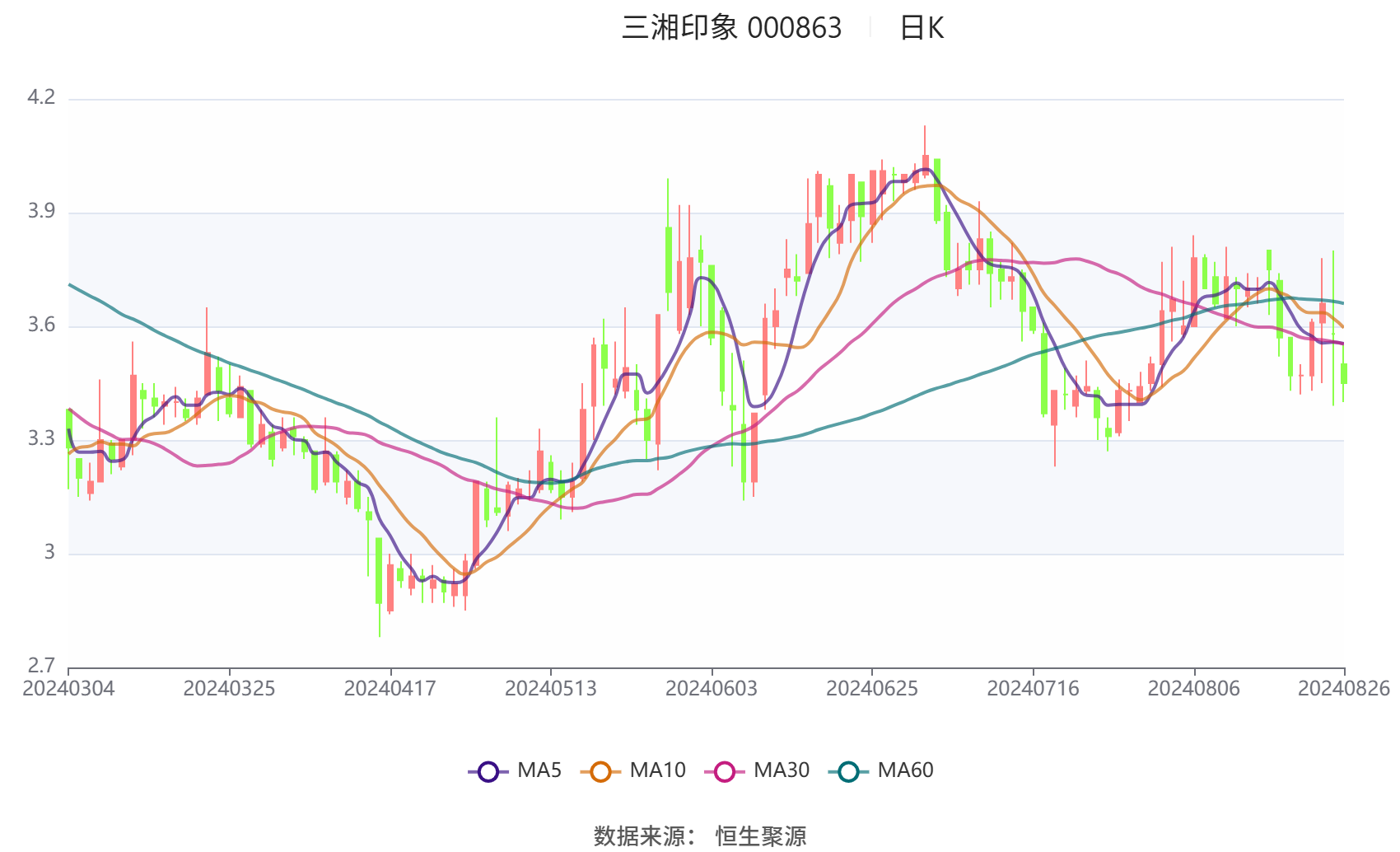
Task: Click the 4.2 y-axis value
Action: [41, 97]
